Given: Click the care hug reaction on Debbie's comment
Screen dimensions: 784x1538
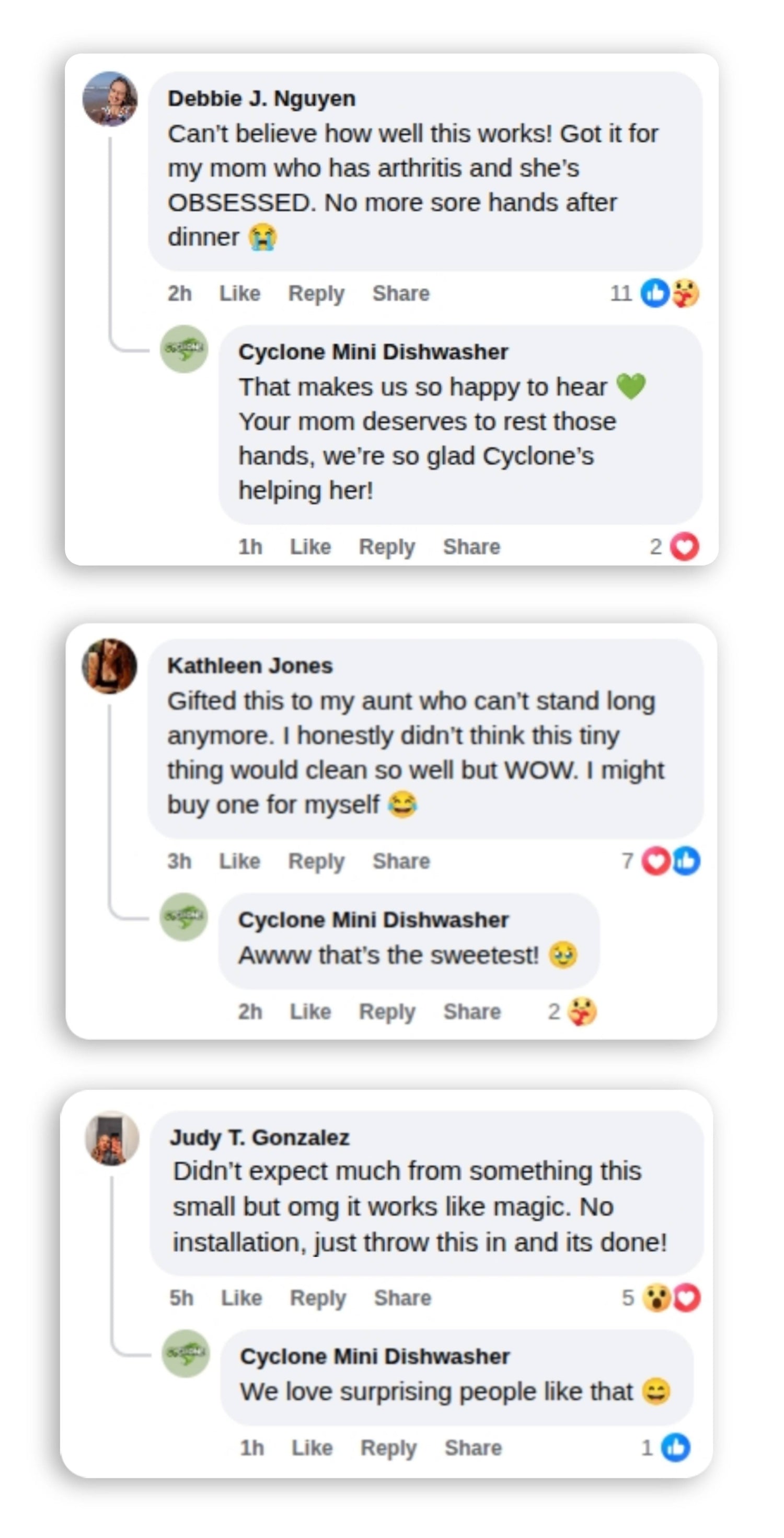Looking at the screenshot, I should coord(686,293).
